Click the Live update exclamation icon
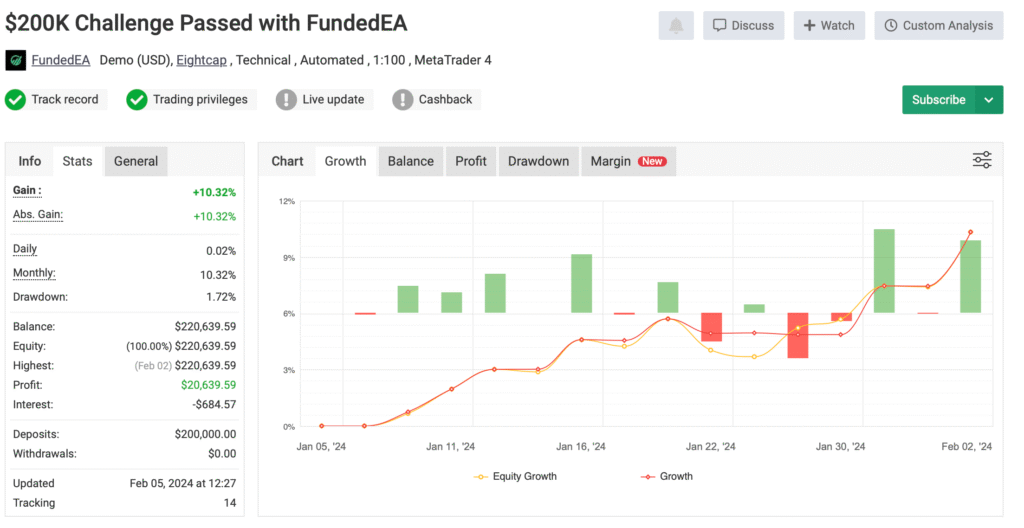This screenshot has width=1024, height=528. 286,99
